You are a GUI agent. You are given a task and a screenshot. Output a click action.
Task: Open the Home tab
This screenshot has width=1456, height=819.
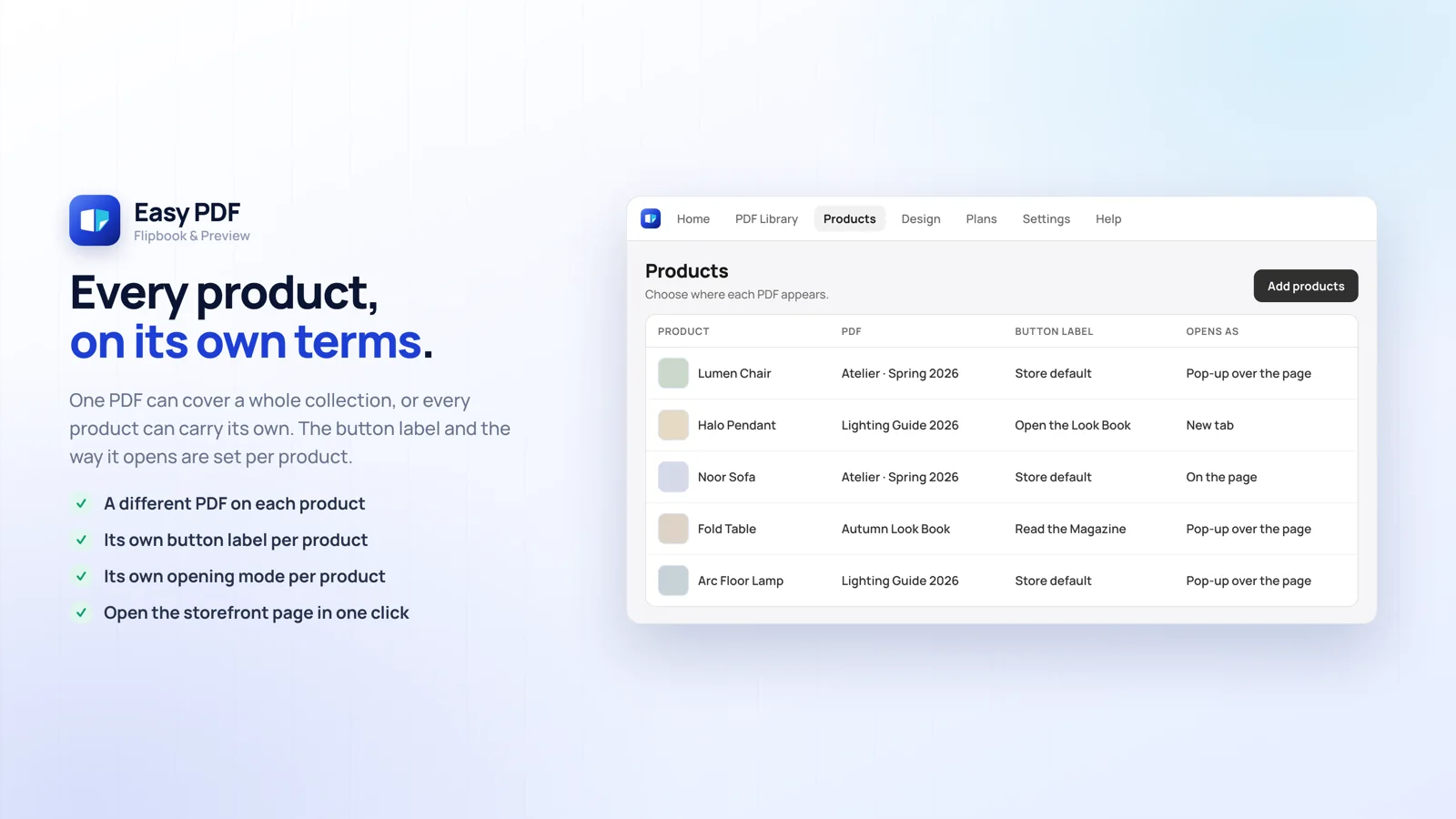coord(693,218)
